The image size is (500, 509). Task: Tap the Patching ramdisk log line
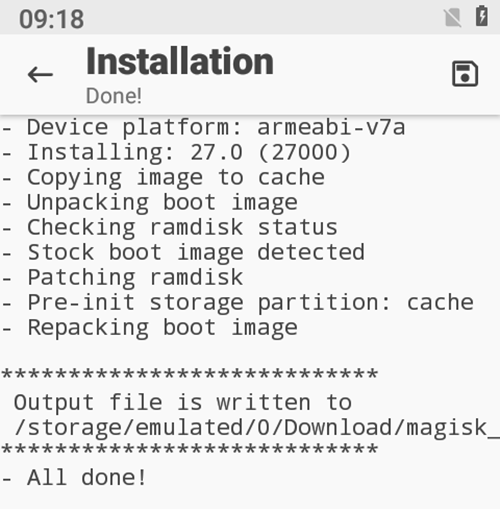coord(122,277)
